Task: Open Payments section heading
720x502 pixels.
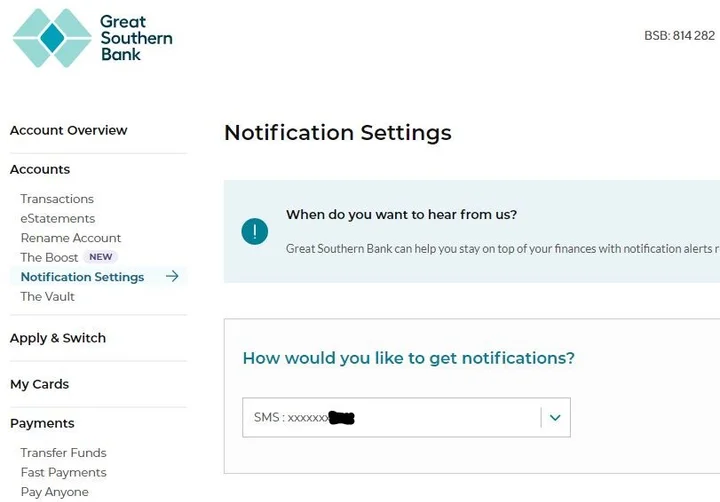Action: (42, 423)
